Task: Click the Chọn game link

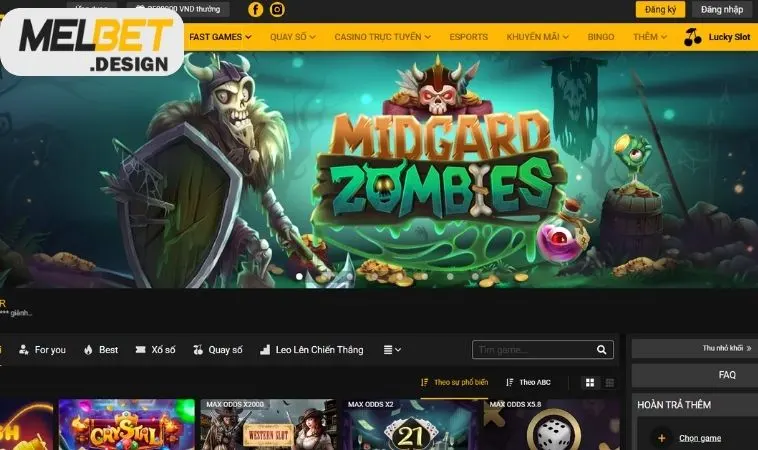Action: click(700, 438)
